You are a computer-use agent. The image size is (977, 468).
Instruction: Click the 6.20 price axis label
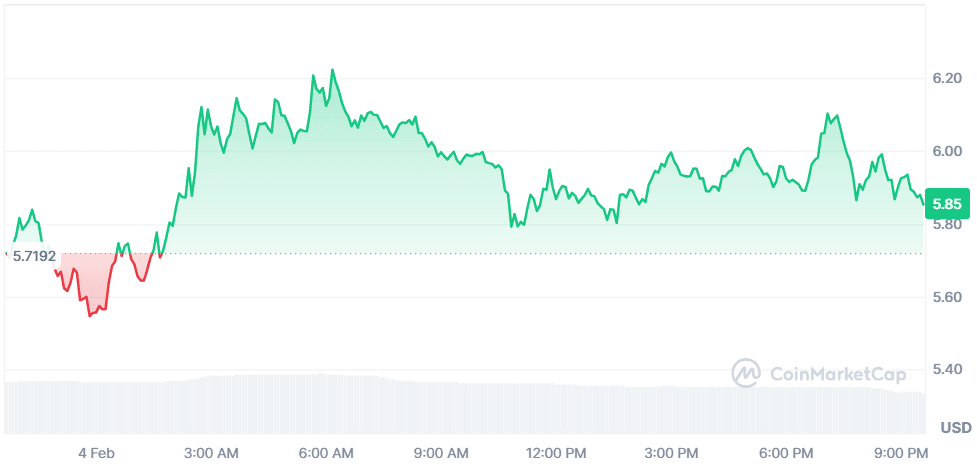945,78
